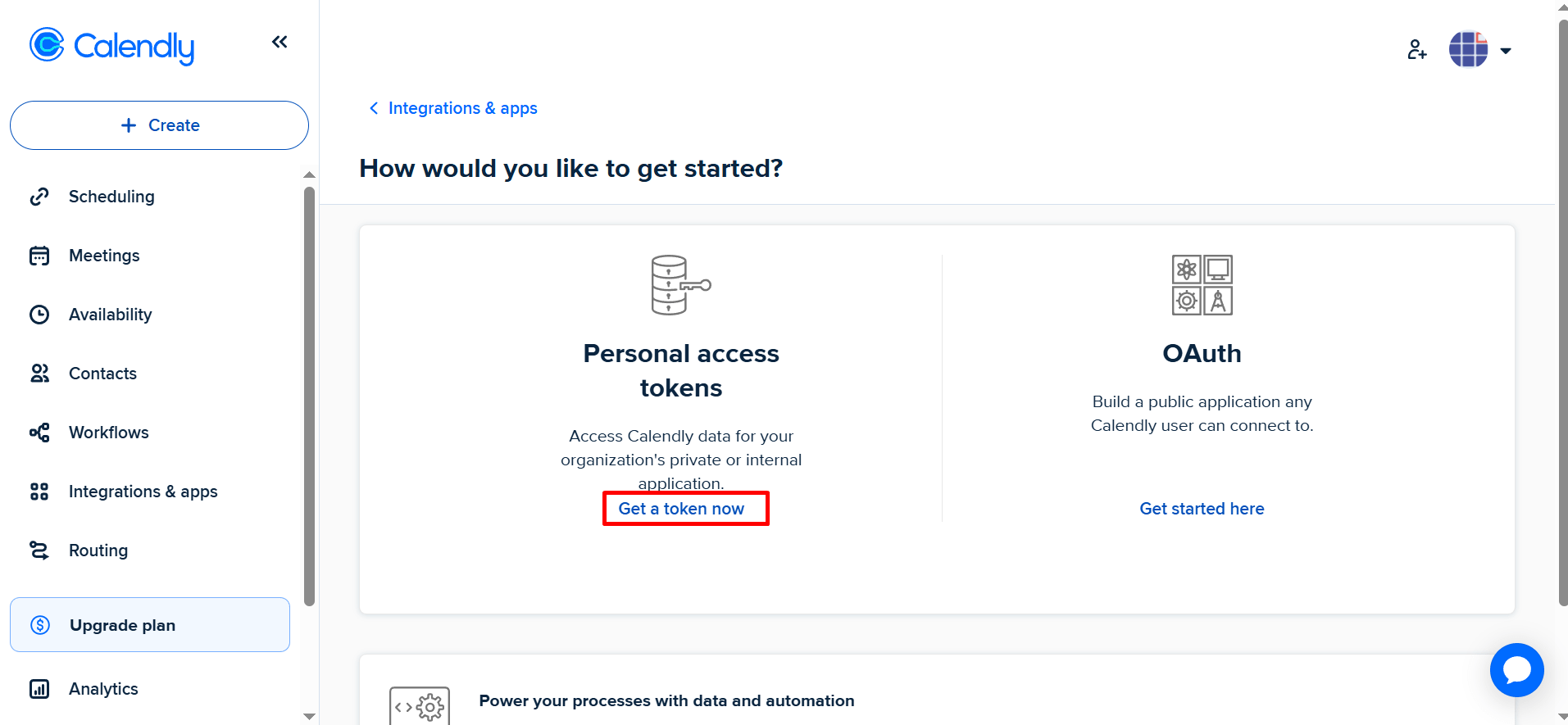Open the live chat bubble
Viewport: 1568px width, 725px height.
pyautogui.click(x=1516, y=670)
